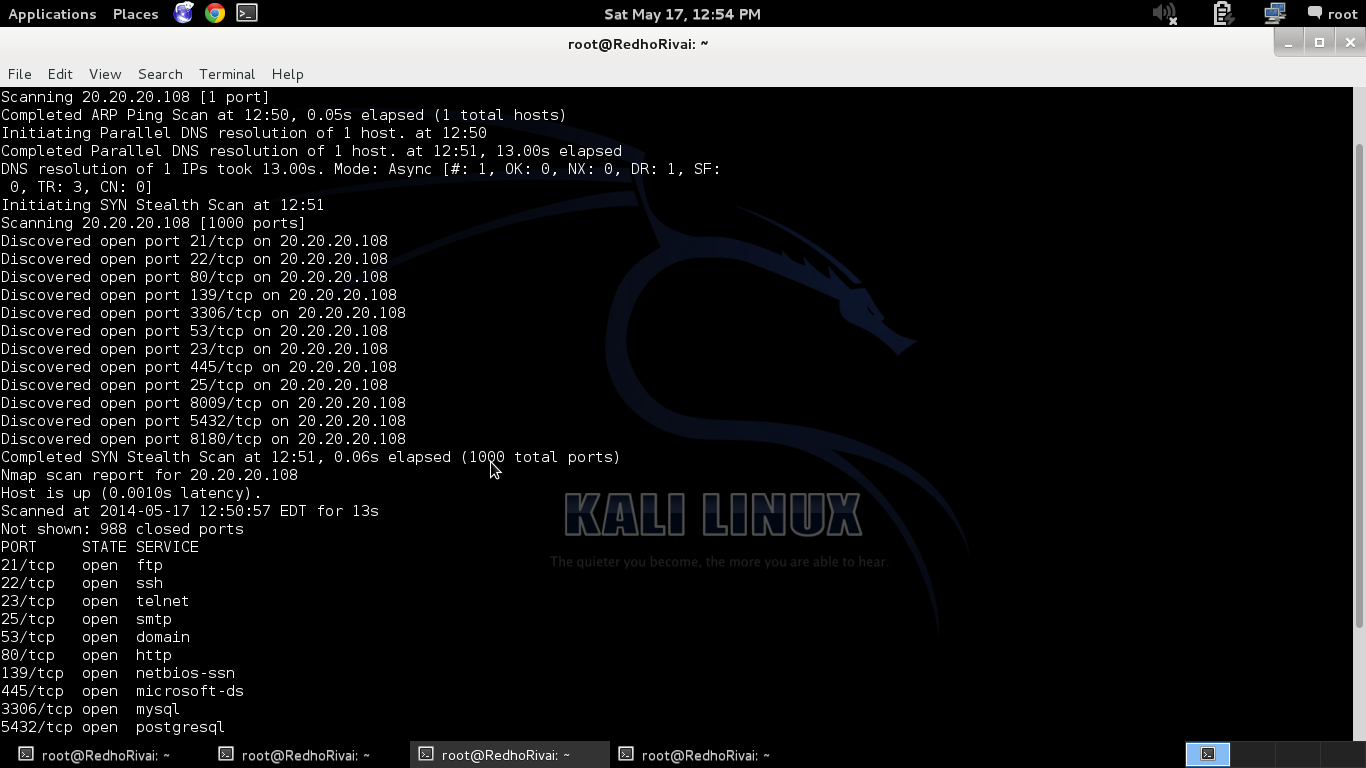The height and width of the screenshot is (768, 1366).
Task: Open the Applications menu
Action: [x=52, y=14]
